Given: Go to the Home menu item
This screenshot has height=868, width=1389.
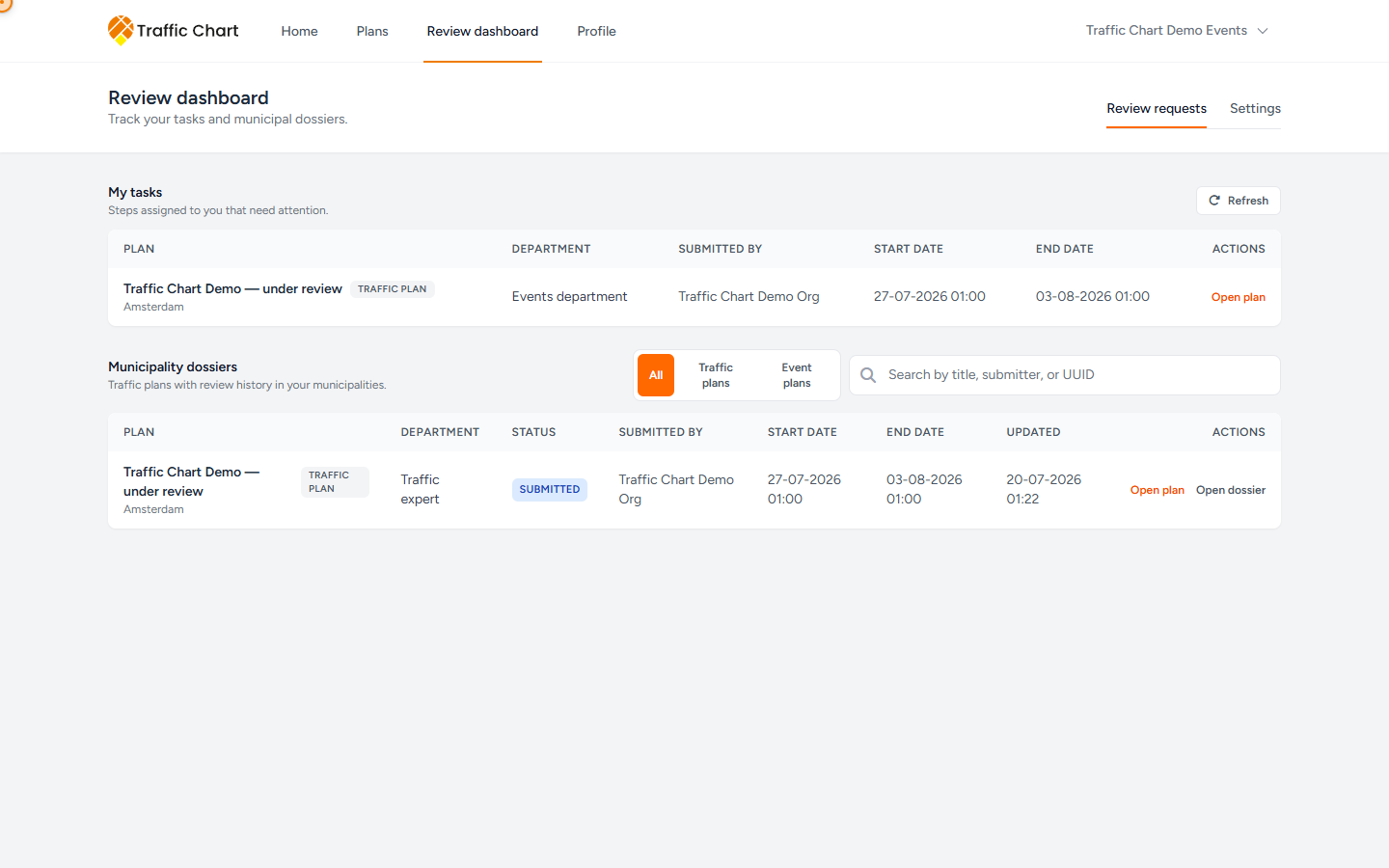Looking at the screenshot, I should click(x=299, y=31).
